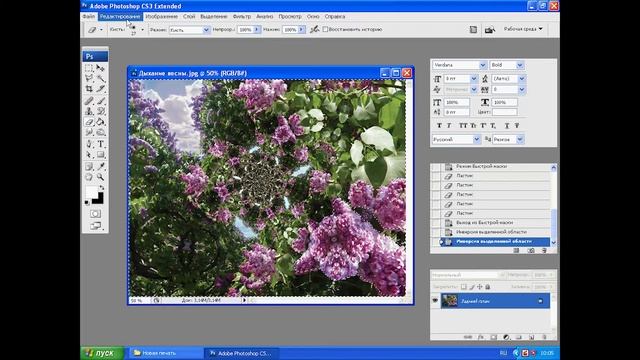Click the foreground color swatch
The image size is (640, 360).
(91, 191)
